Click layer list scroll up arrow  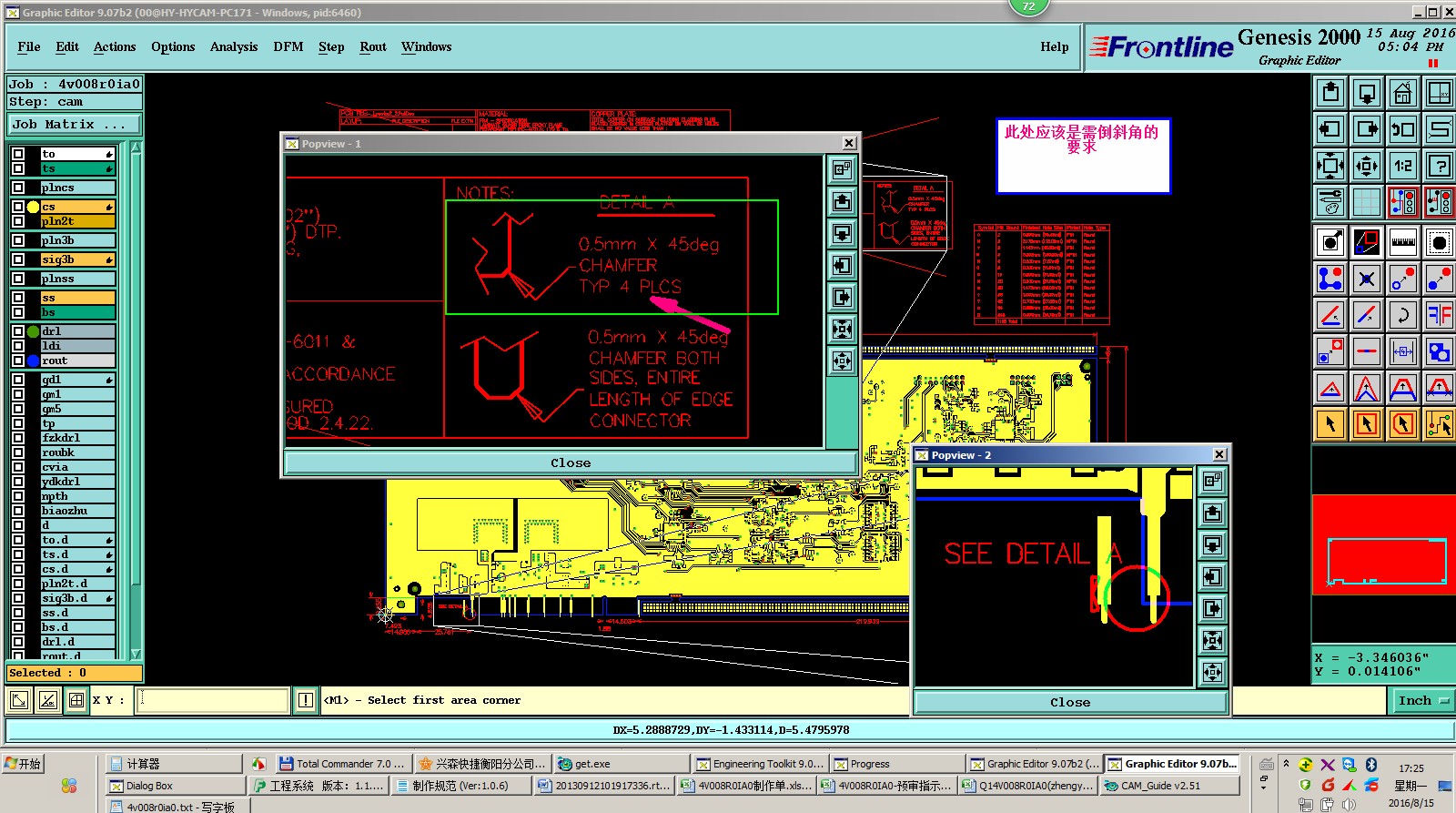coord(136,147)
